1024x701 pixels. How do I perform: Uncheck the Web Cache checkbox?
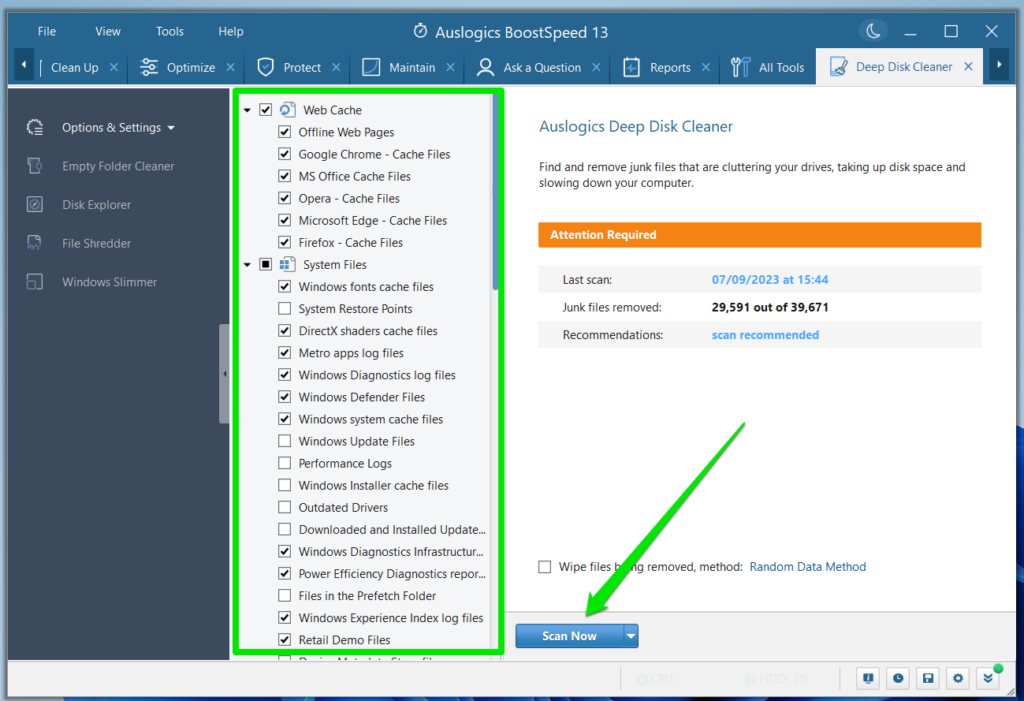(x=265, y=110)
